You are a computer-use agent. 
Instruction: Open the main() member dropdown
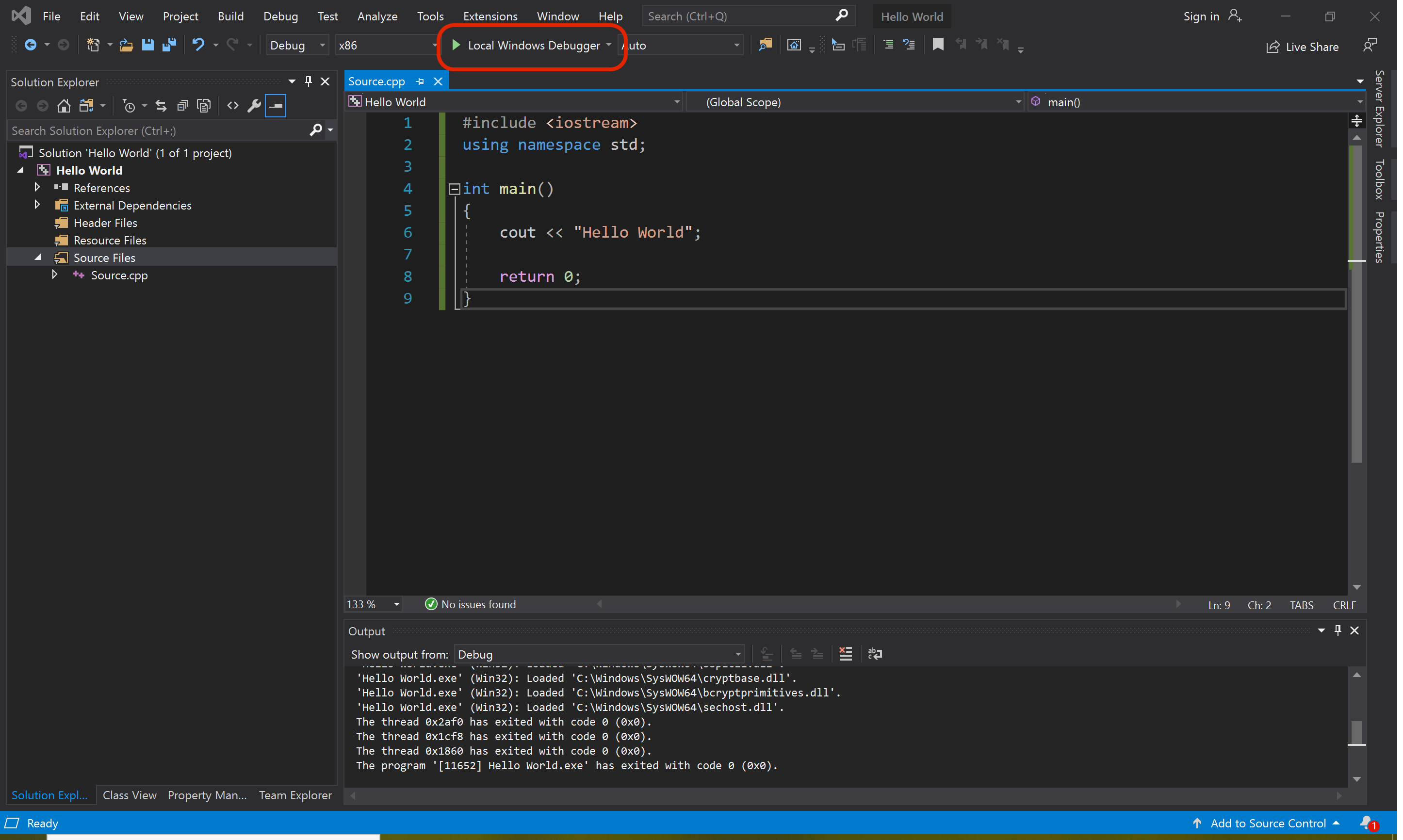1197,102
